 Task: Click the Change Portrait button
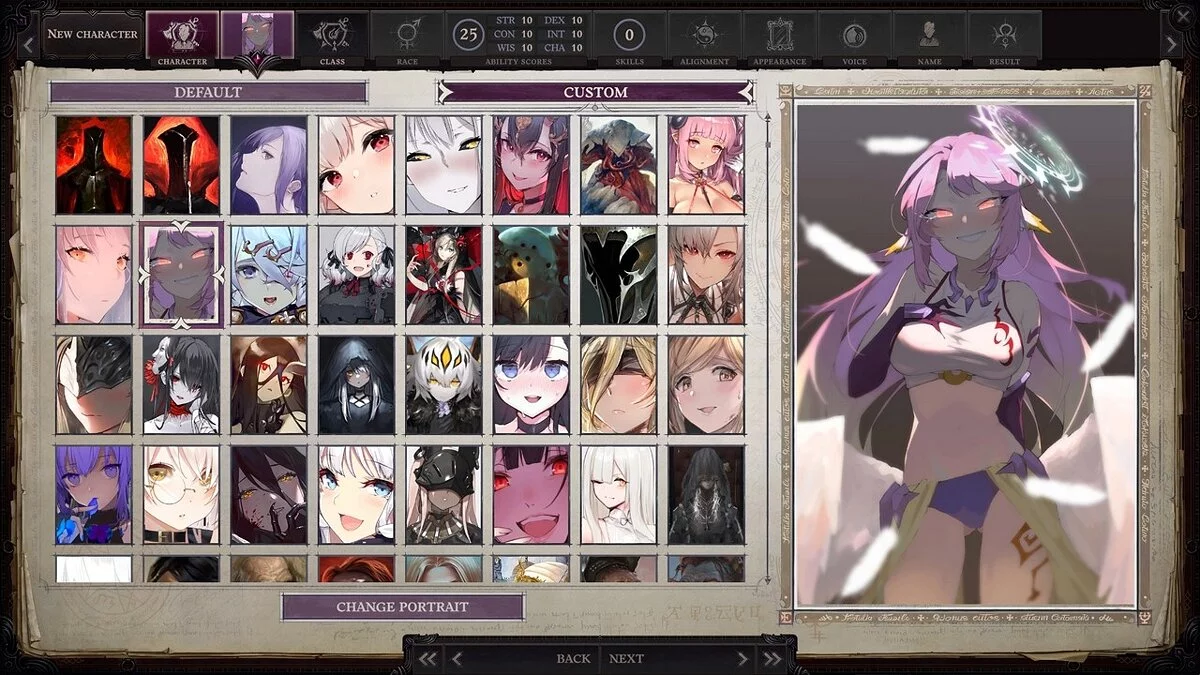(402, 607)
